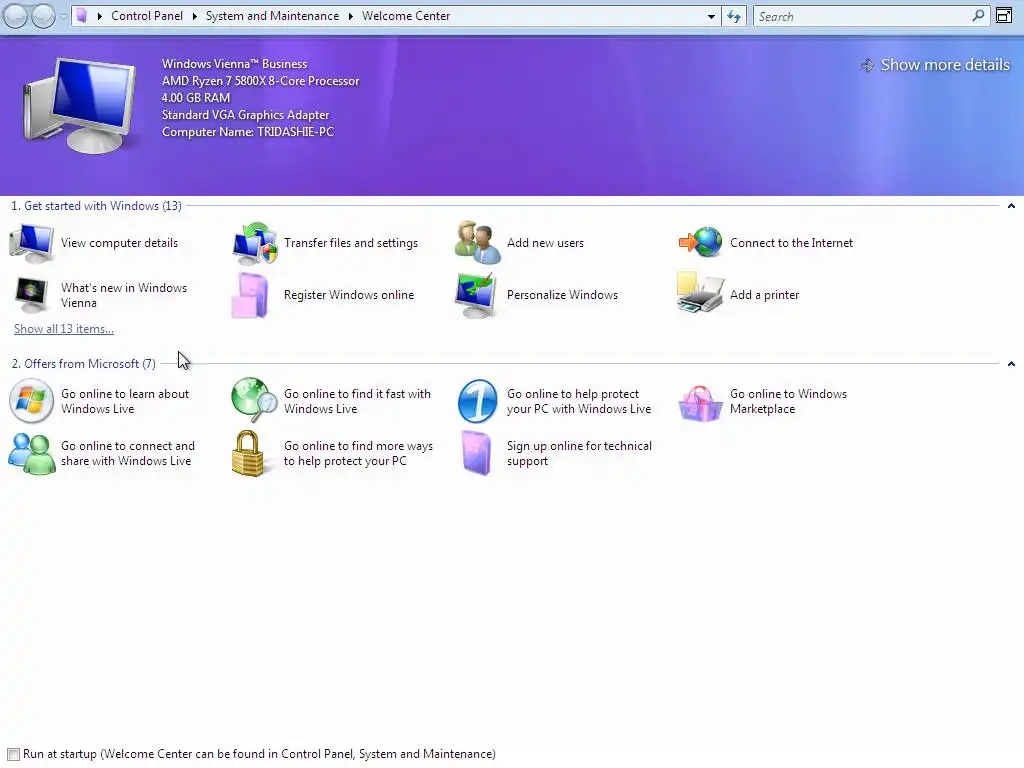This screenshot has width=1024, height=768.
Task: Click Register Windows online label
Action: point(349,295)
